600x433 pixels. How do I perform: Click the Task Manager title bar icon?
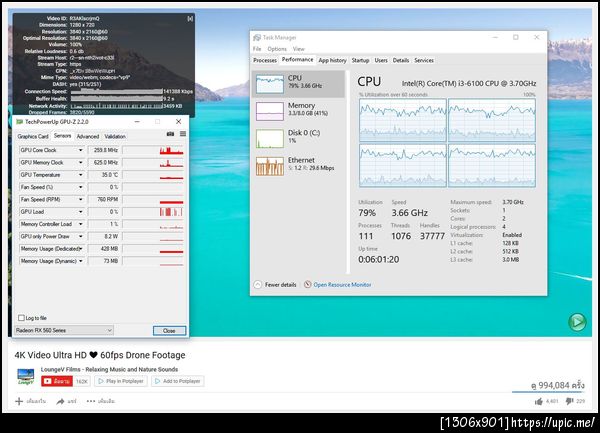tap(257, 37)
